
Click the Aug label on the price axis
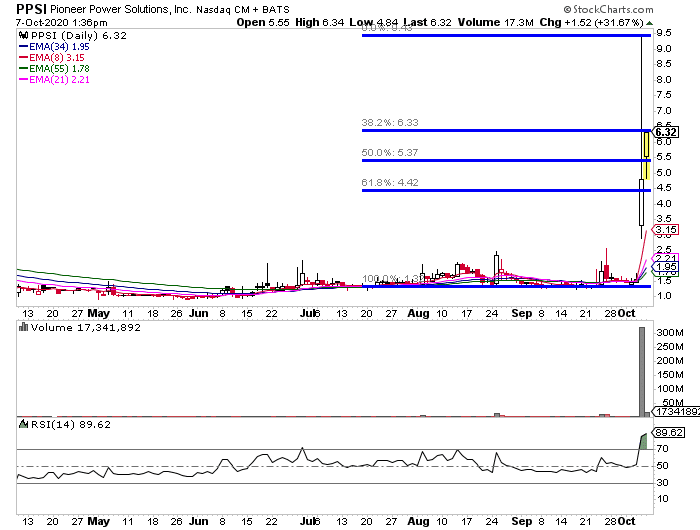pyautogui.click(x=418, y=313)
